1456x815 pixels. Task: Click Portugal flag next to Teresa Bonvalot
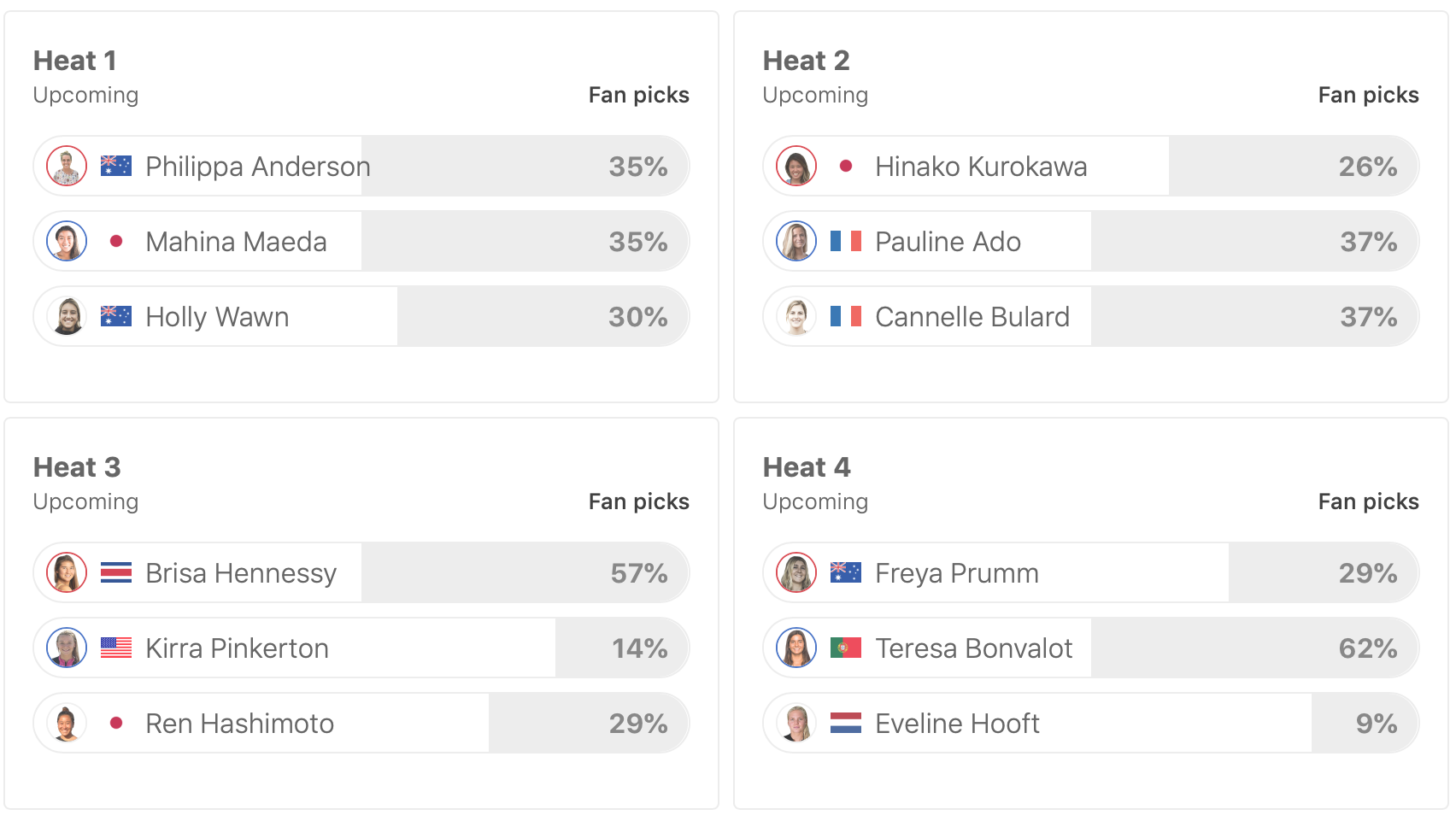(846, 648)
